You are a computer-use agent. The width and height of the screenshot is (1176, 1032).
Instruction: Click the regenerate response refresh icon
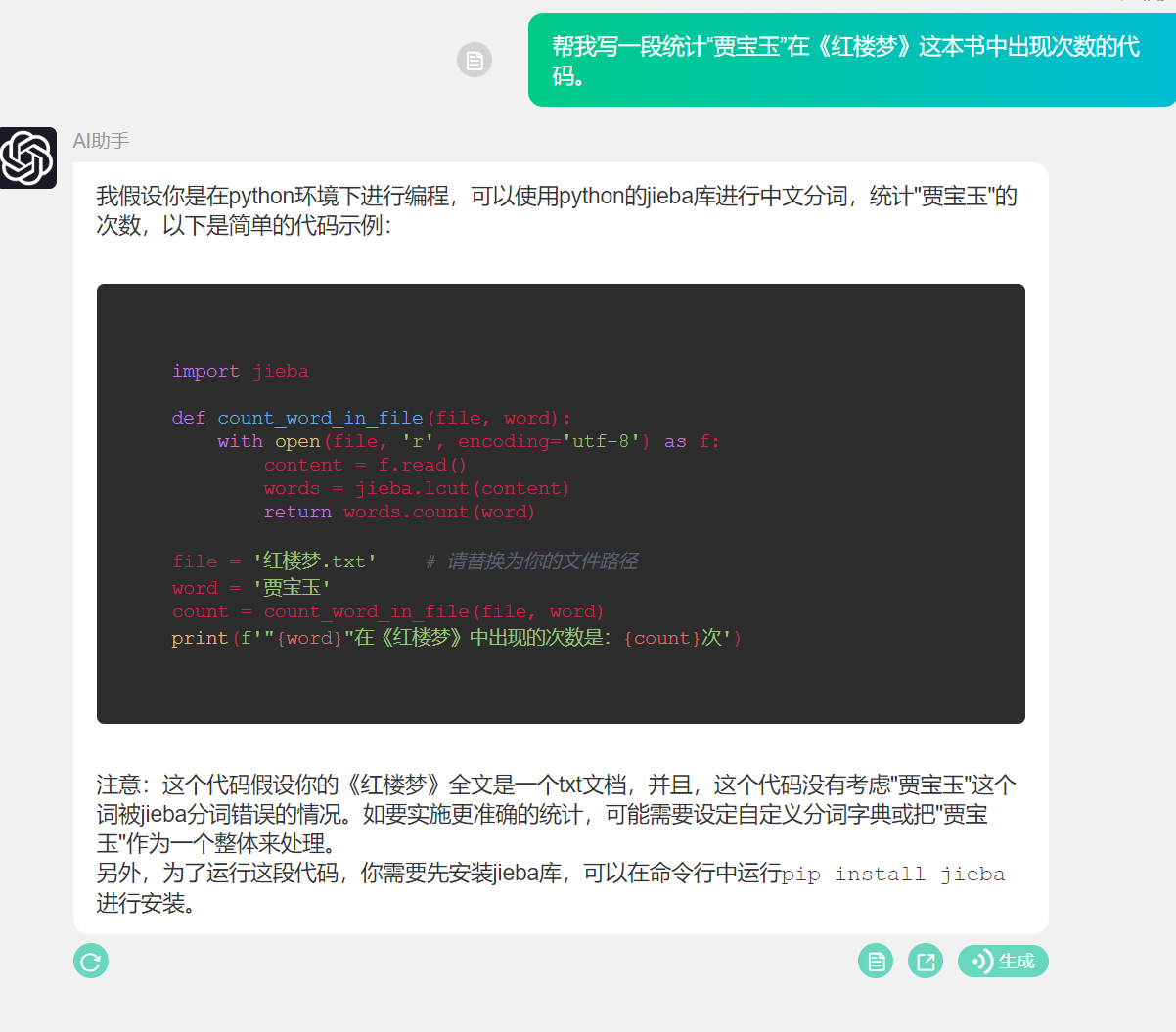(x=91, y=962)
